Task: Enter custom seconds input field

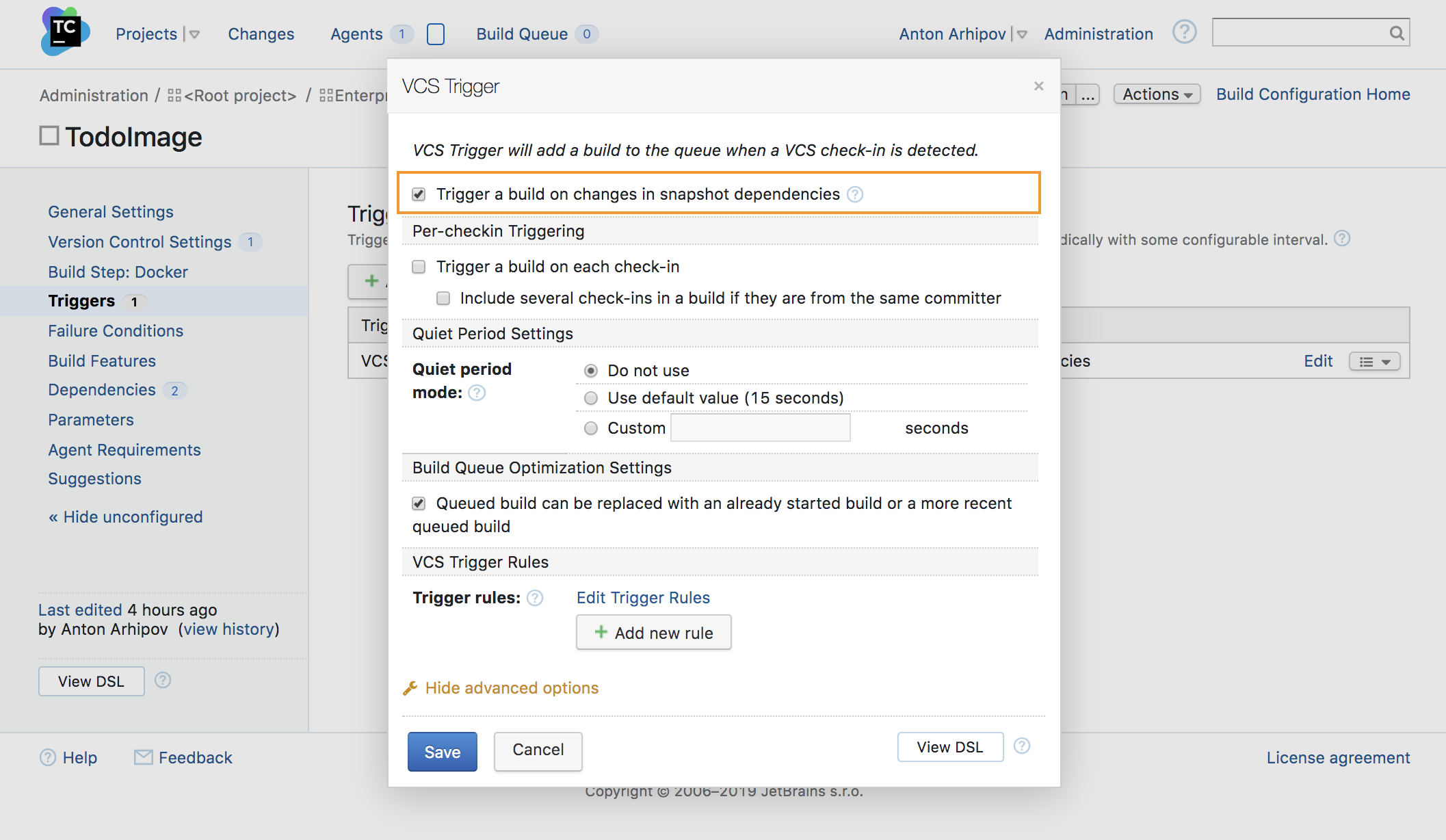Action: (x=762, y=429)
